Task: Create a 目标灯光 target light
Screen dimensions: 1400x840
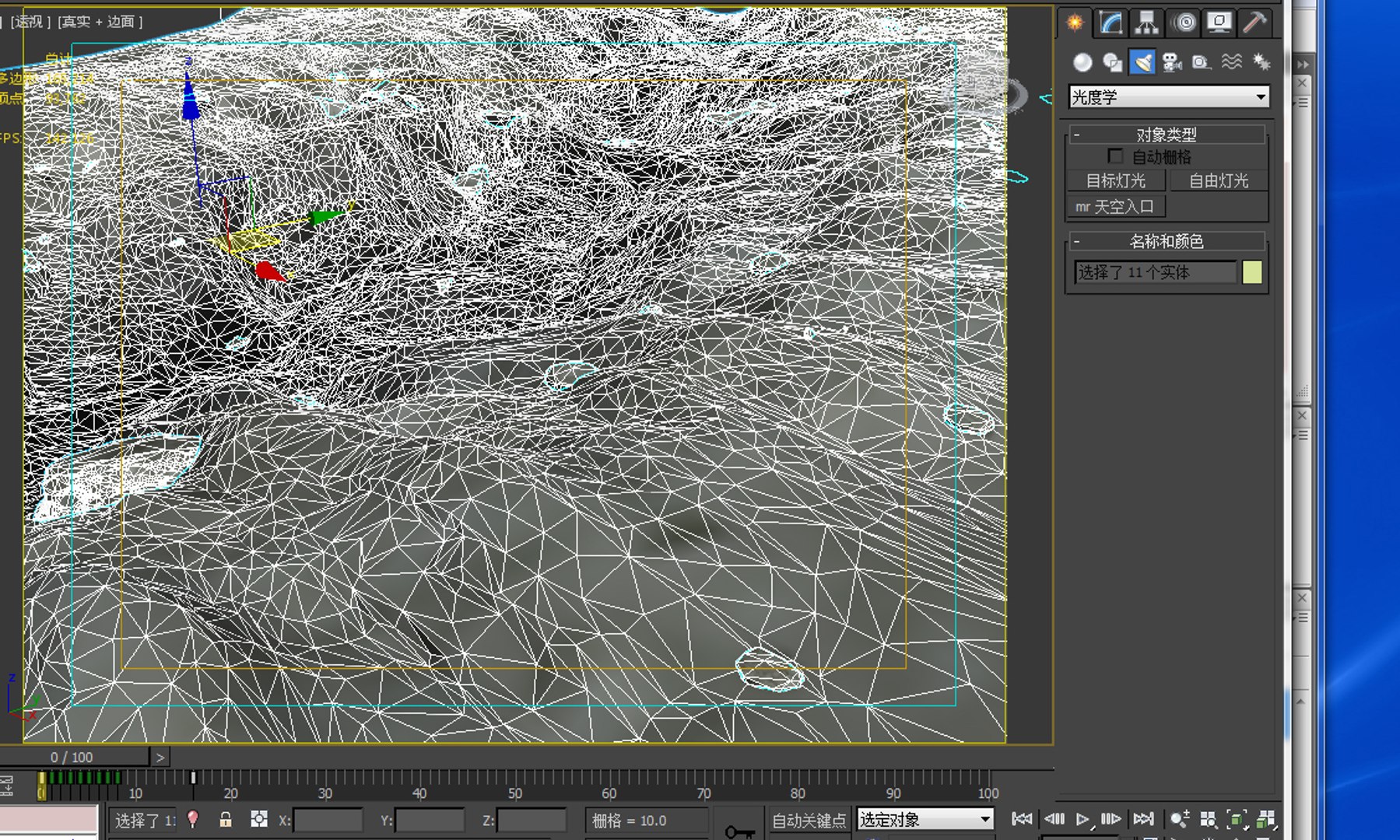Action: click(x=1116, y=180)
